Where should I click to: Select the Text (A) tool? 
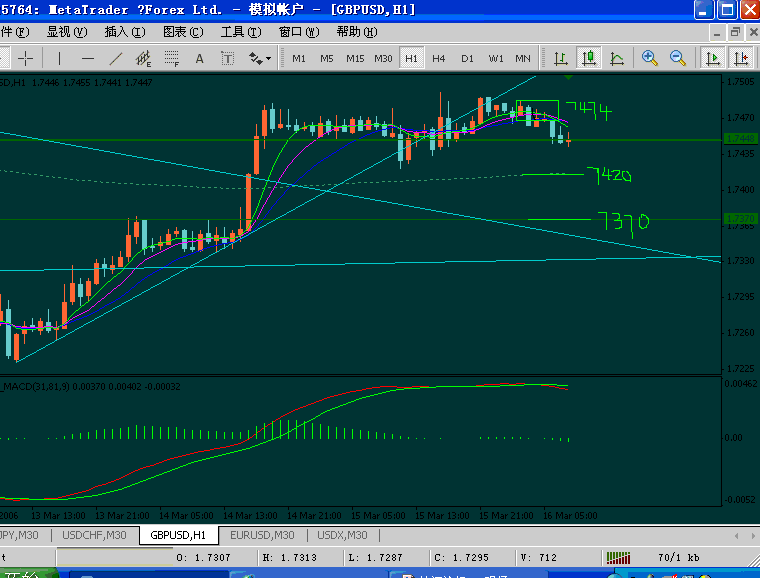click(199, 59)
